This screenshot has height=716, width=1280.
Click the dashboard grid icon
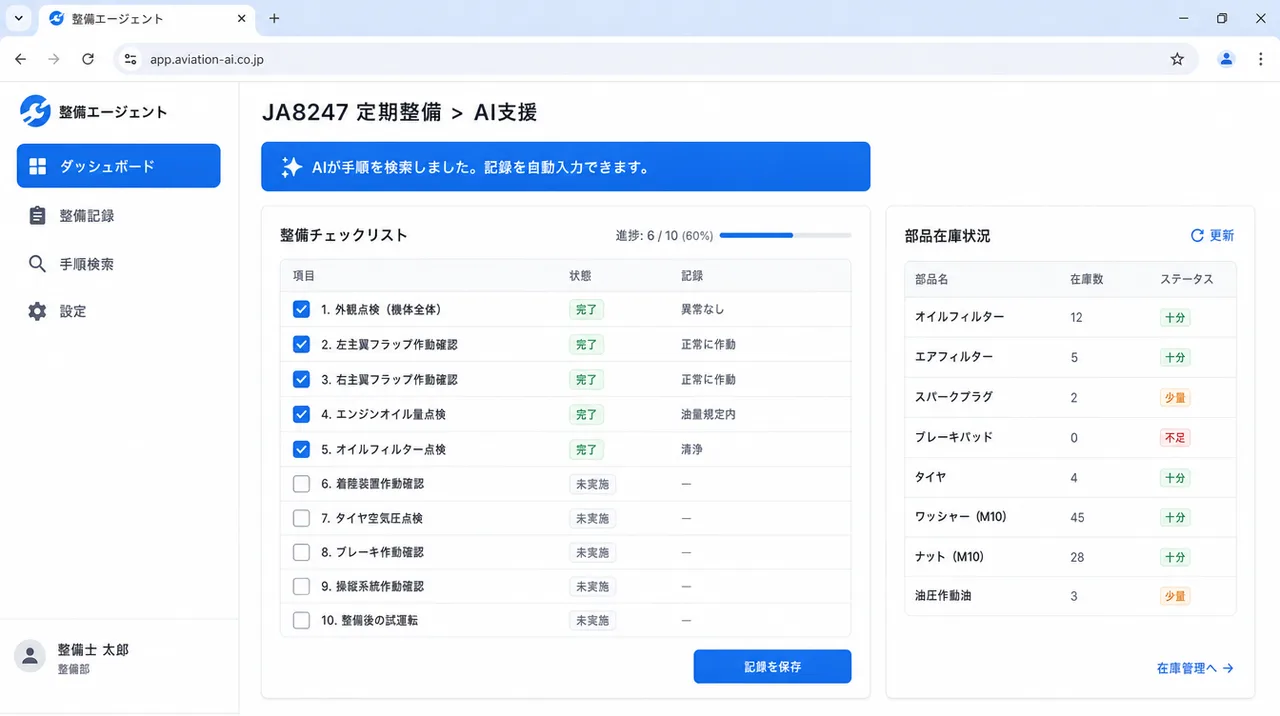point(38,166)
